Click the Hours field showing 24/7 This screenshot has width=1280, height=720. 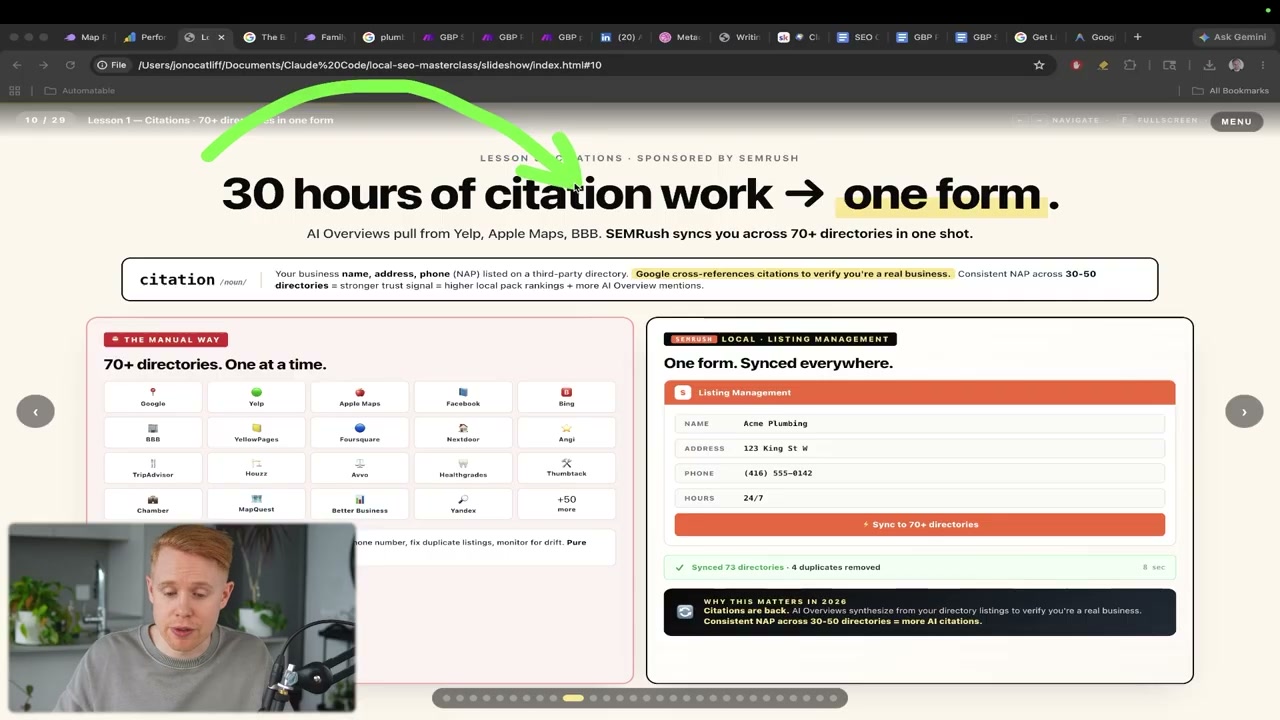[x=920, y=498]
